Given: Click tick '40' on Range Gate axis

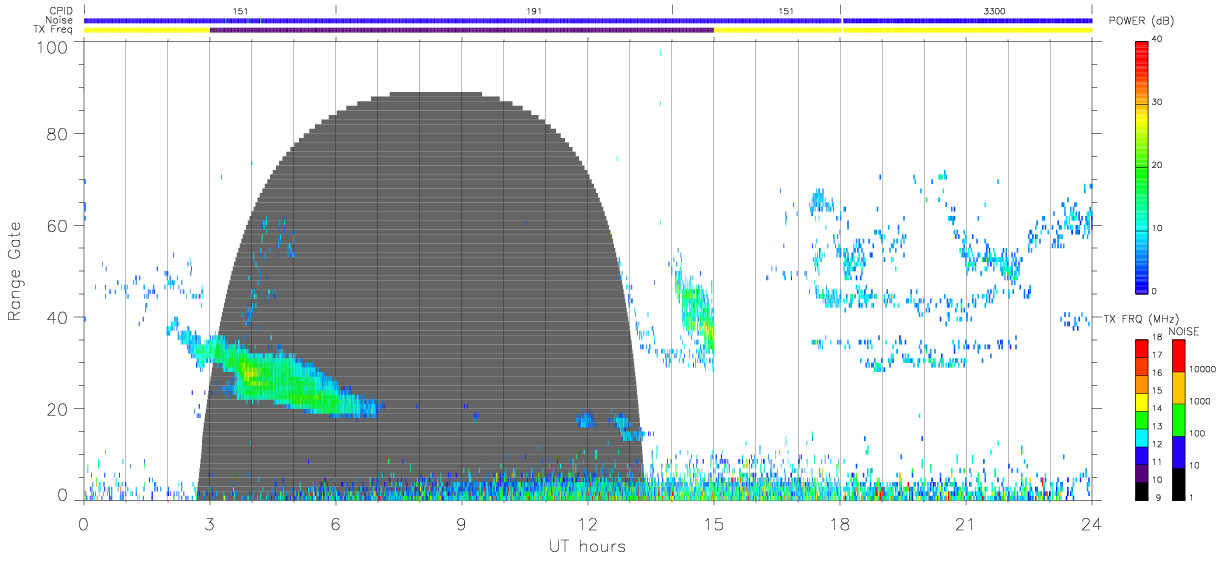Looking at the screenshot, I should pos(58,318).
